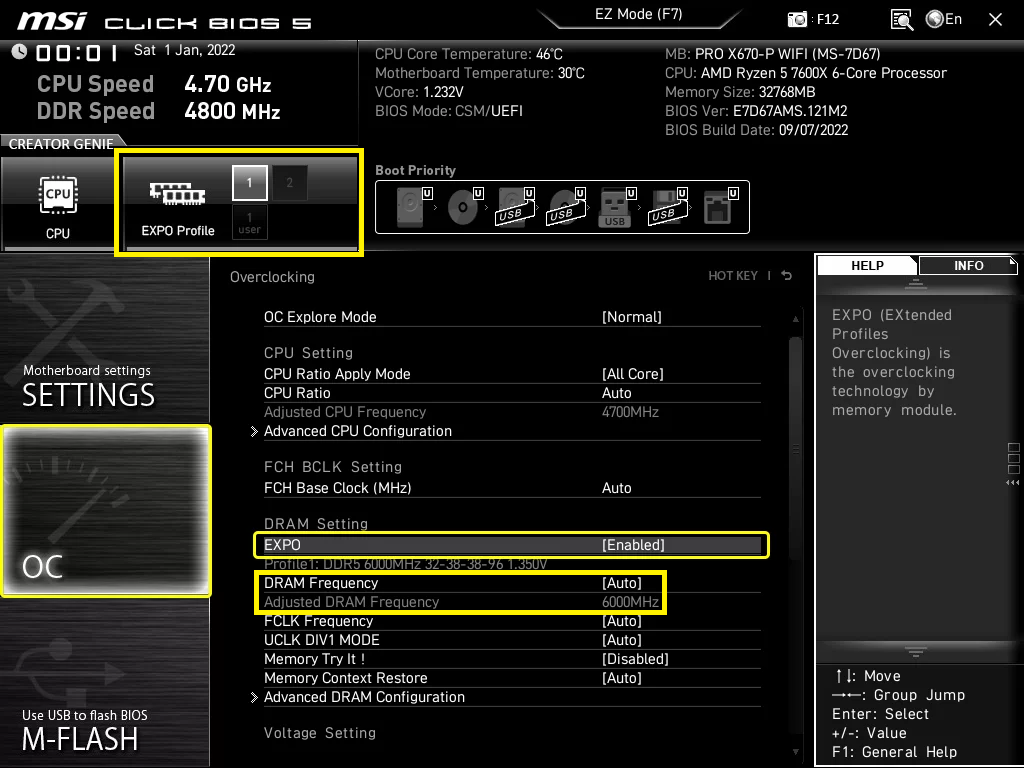Switch to the INFO tab
The width and height of the screenshot is (1024, 768).
pos(967,265)
